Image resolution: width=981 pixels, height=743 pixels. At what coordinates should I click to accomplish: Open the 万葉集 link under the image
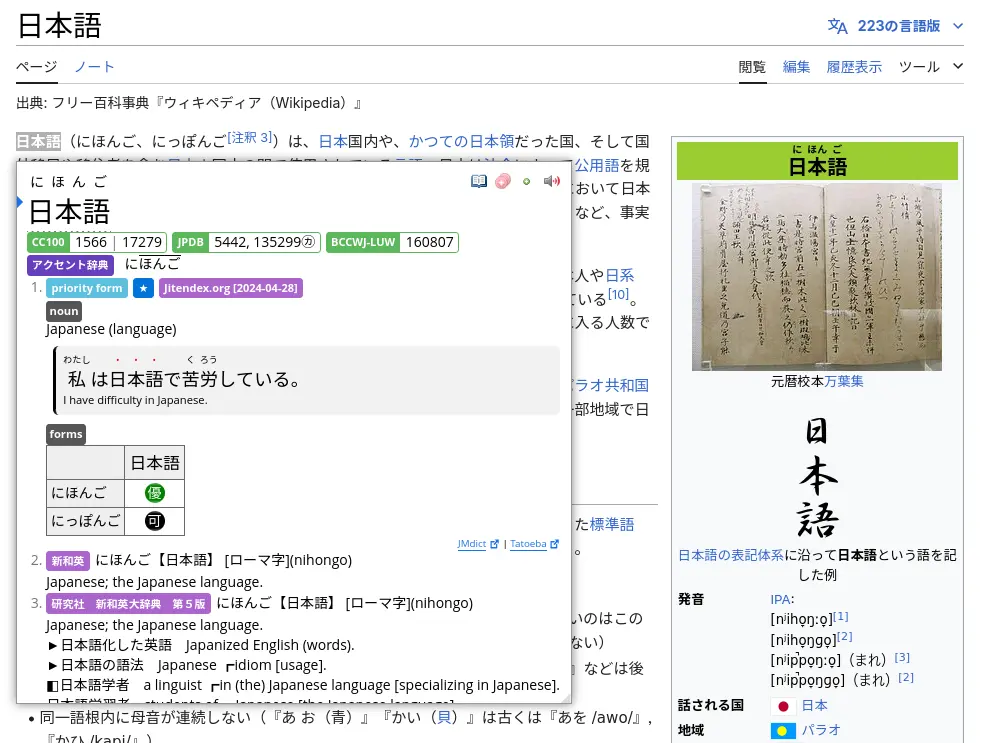click(x=843, y=381)
